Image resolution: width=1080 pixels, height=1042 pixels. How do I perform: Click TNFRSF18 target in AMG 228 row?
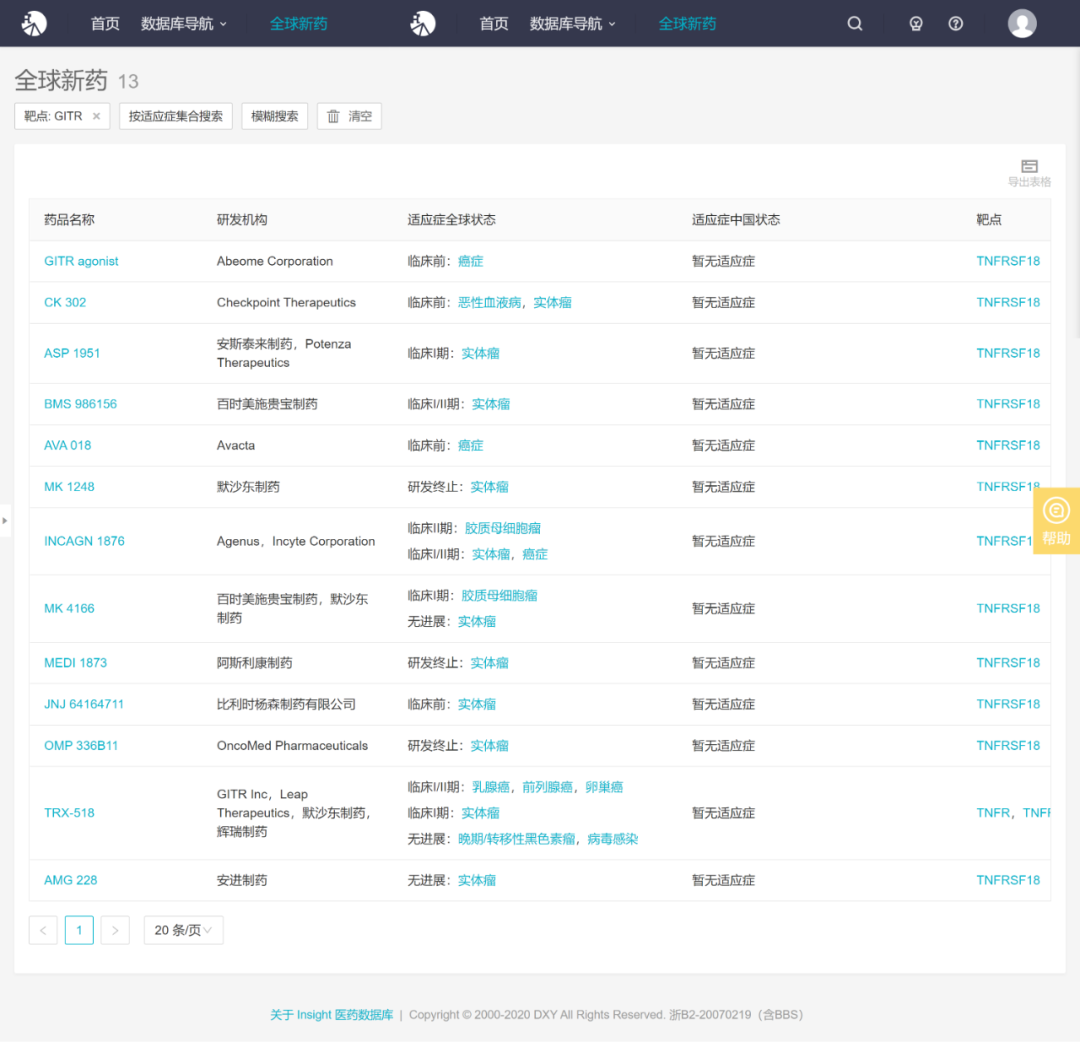[1008, 880]
